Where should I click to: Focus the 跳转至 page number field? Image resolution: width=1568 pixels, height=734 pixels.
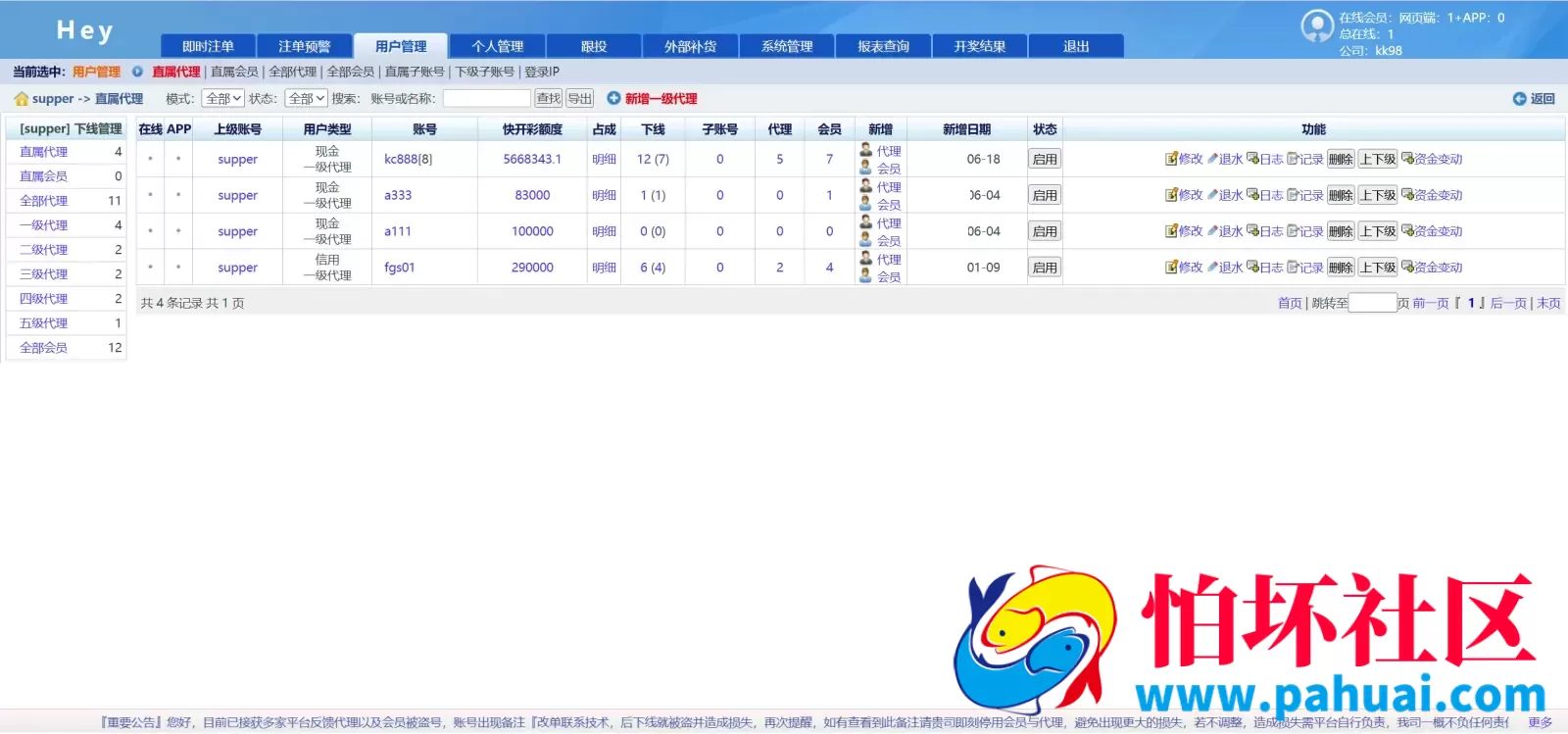pos(1373,303)
